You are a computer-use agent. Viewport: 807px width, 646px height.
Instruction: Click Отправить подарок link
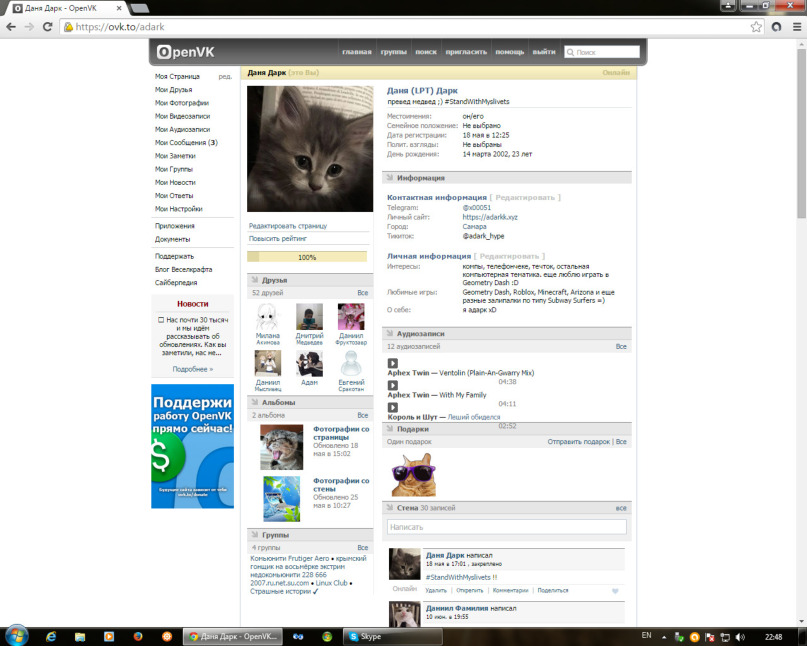click(x=578, y=442)
